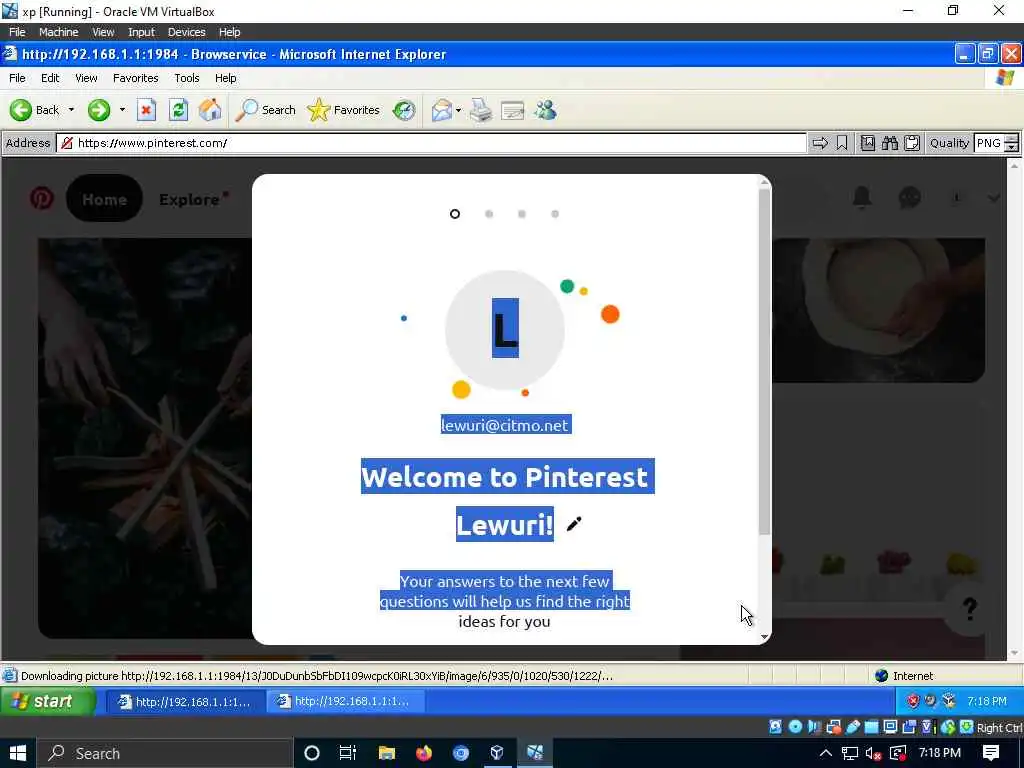This screenshot has width=1024, height=768.
Task: Open Windows 10 Task View button
Action: [347, 753]
